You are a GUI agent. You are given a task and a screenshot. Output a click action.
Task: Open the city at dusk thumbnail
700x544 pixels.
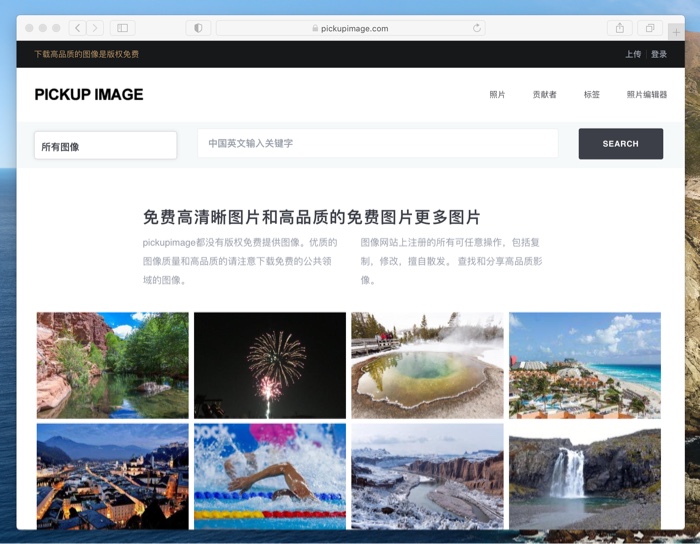point(112,476)
